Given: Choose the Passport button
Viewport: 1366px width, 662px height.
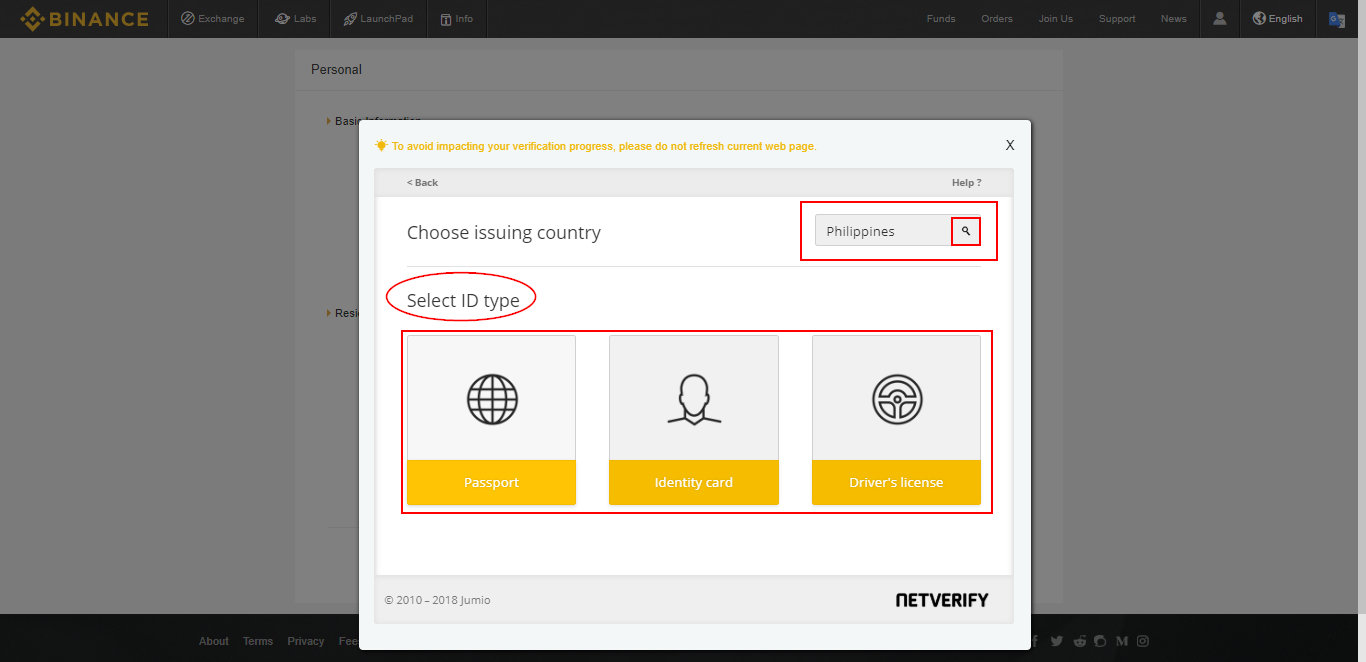Looking at the screenshot, I should [x=492, y=482].
